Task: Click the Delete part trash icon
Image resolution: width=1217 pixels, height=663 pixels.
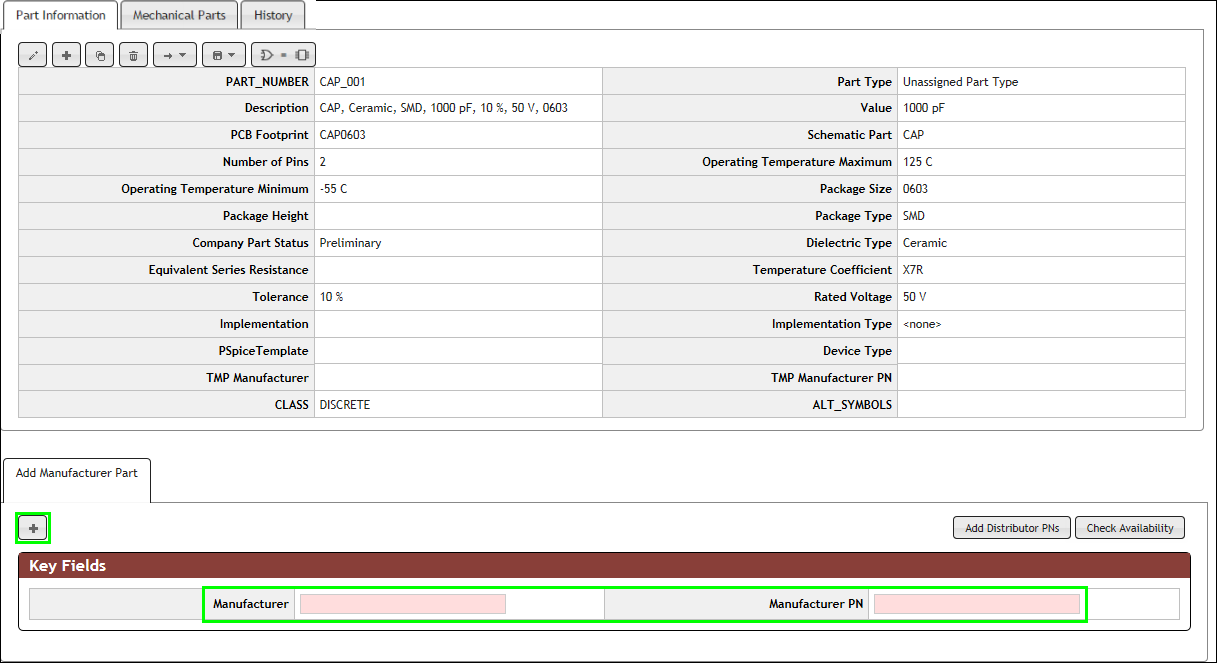Action: coord(134,54)
